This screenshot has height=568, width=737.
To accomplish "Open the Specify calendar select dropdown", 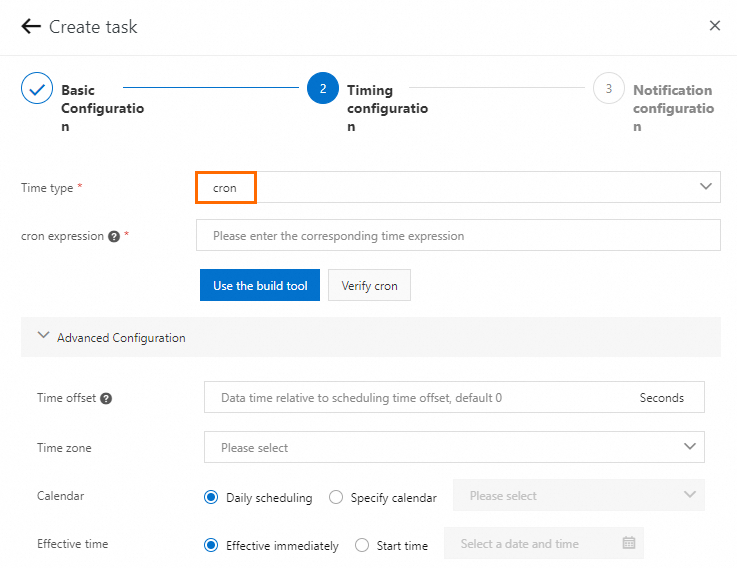I will [x=578, y=495].
